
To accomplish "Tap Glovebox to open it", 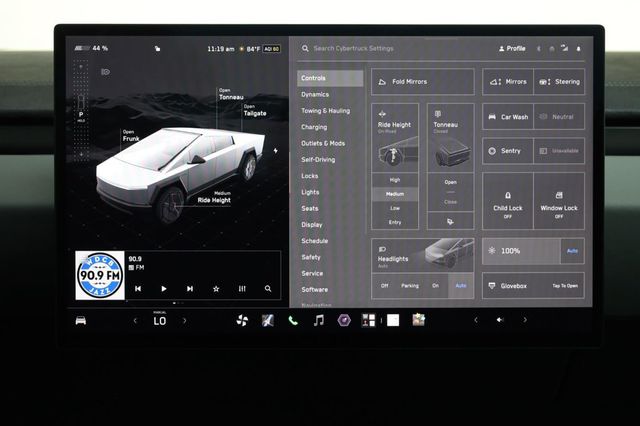I will [x=533, y=286].
